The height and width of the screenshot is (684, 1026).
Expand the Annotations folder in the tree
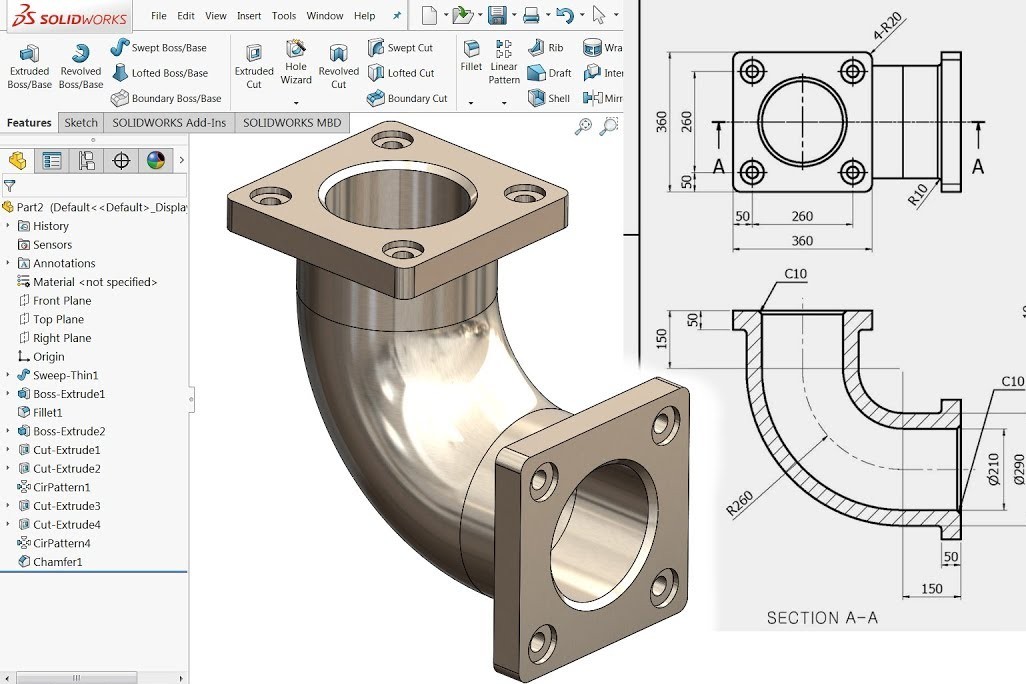[x=8, y=263]
